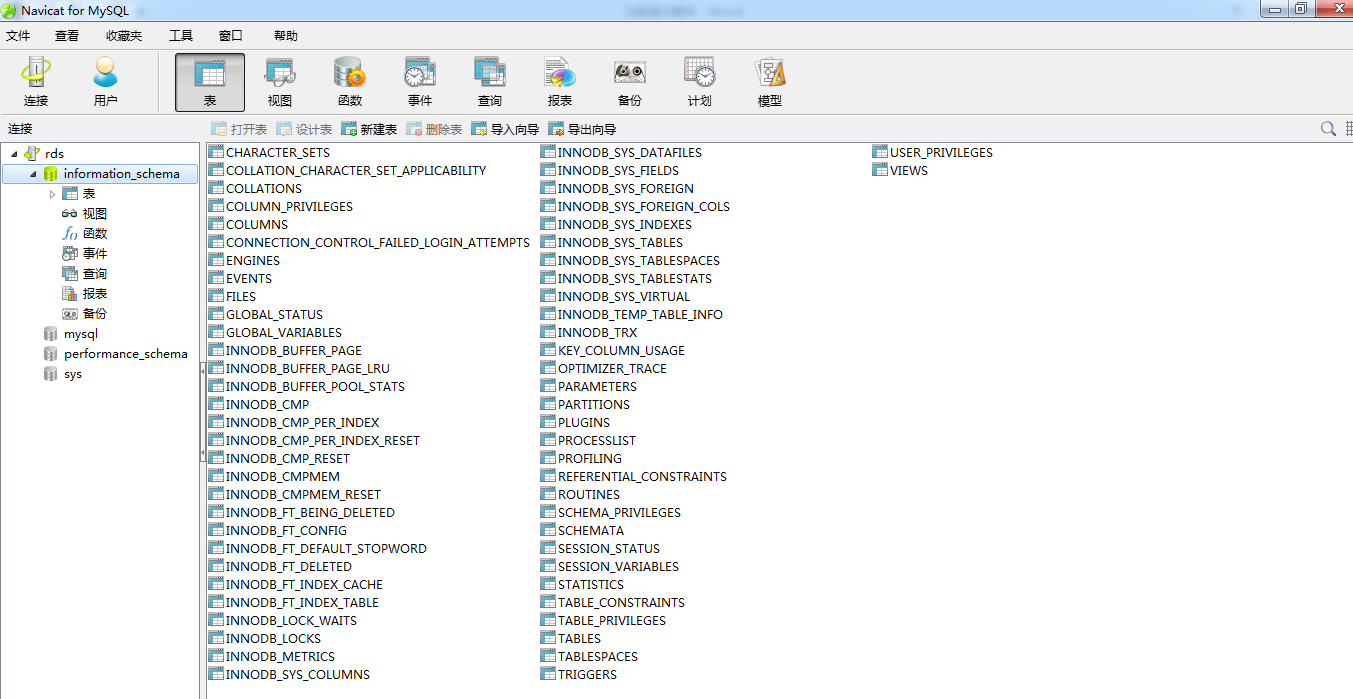Open the 用户 (User) toolbar icon
Screen dimensions: 1353x699
point(105,82)
